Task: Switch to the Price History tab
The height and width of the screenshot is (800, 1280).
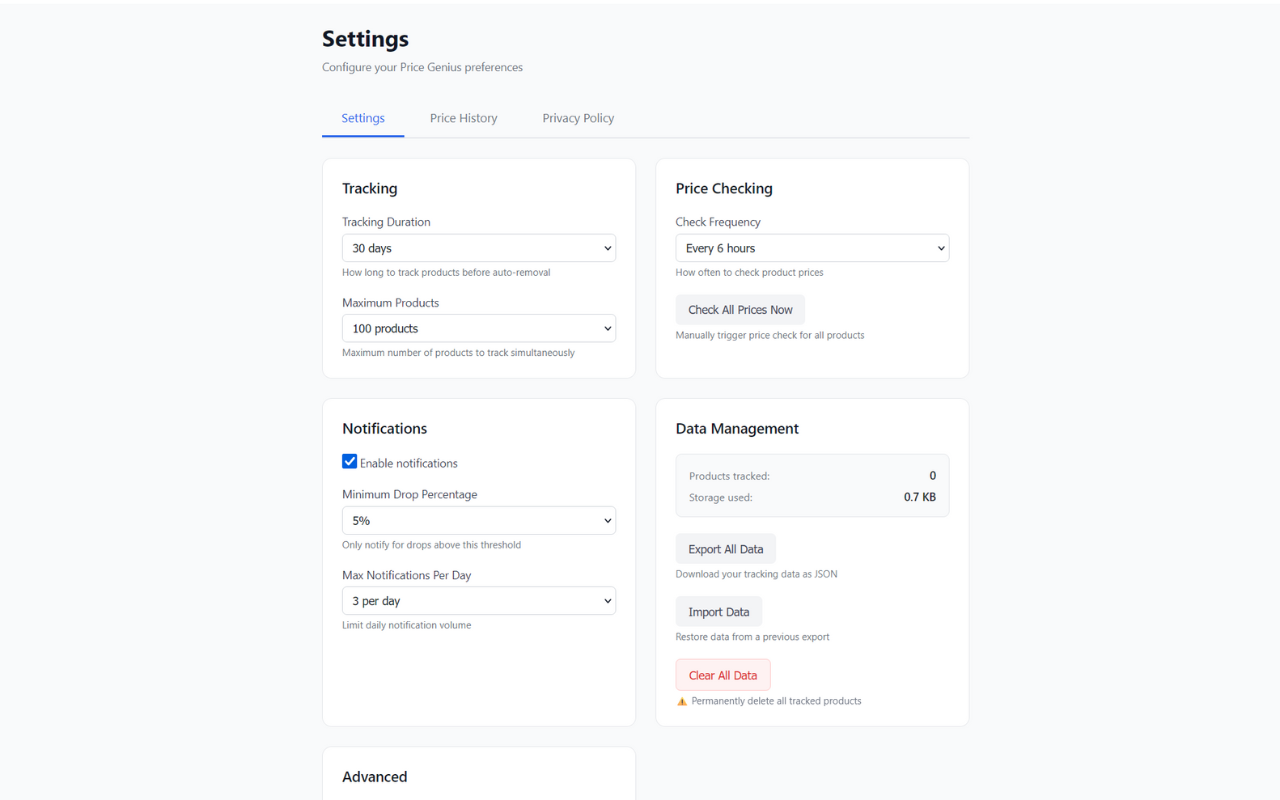Action: [x=463, y=118]
